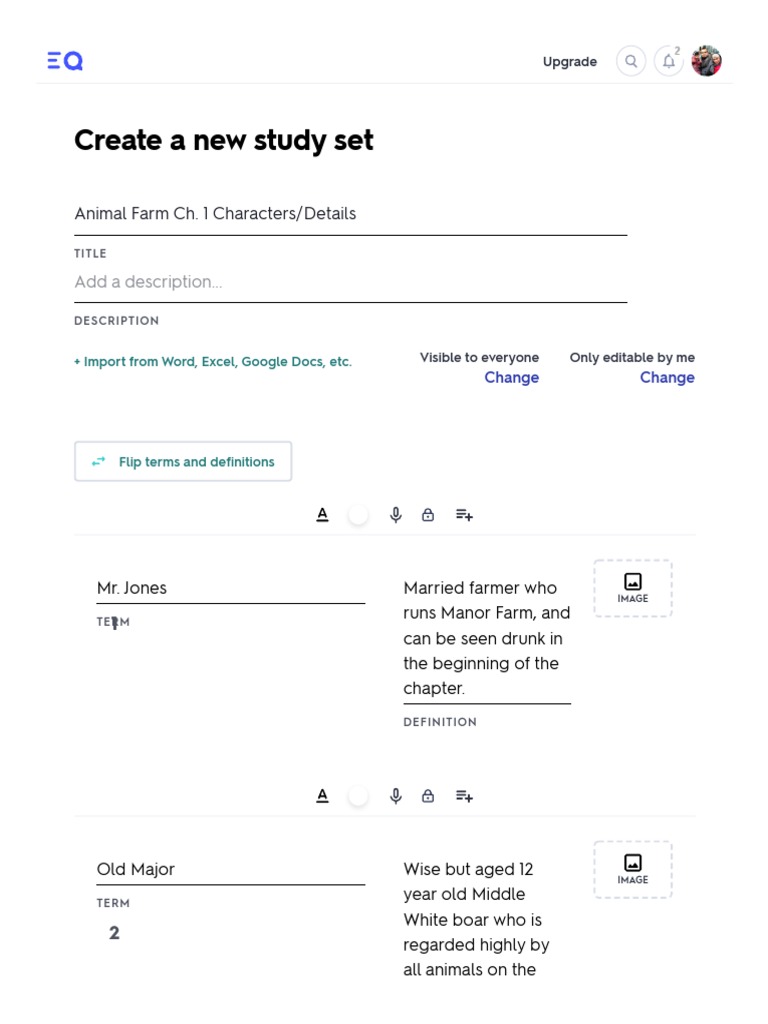Edit the study set title field

pyautogui.click(x=350, y=214)
